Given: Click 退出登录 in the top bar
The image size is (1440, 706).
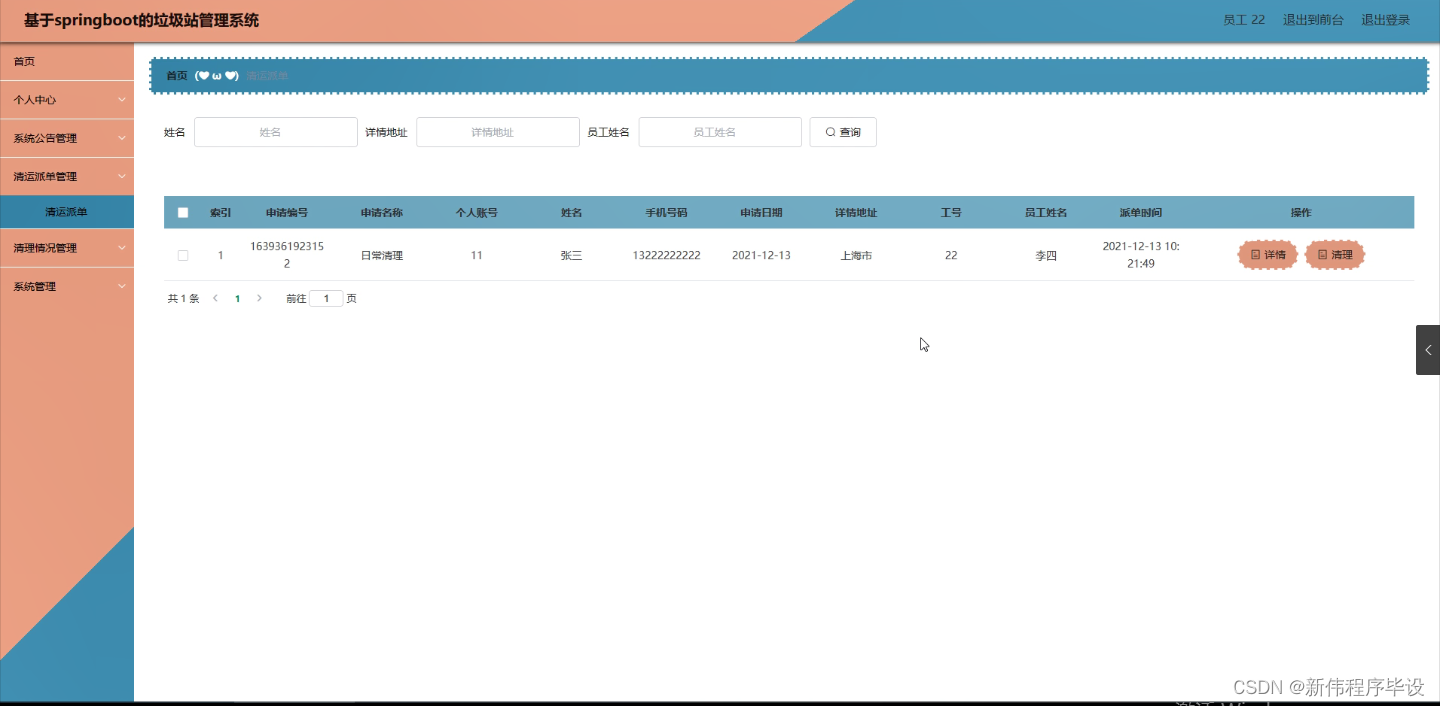Looking at the screenshot, I should click(1385, 18).
